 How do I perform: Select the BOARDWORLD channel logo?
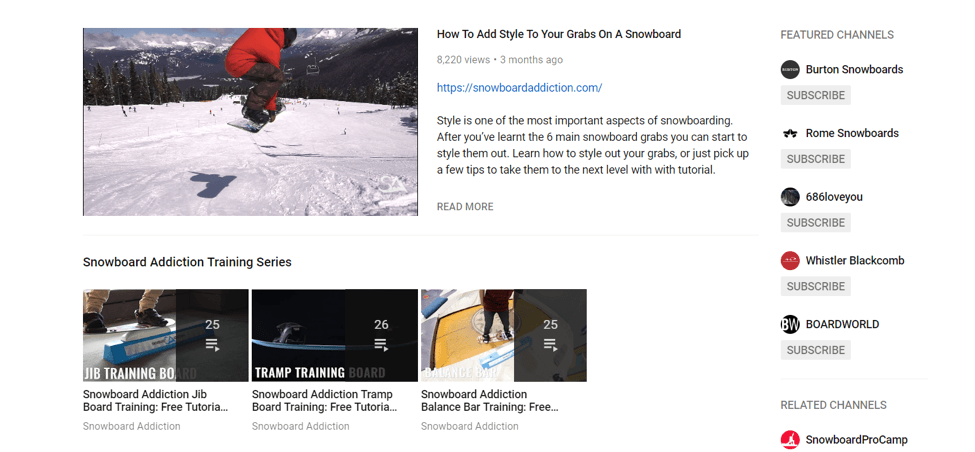[790, 325]
